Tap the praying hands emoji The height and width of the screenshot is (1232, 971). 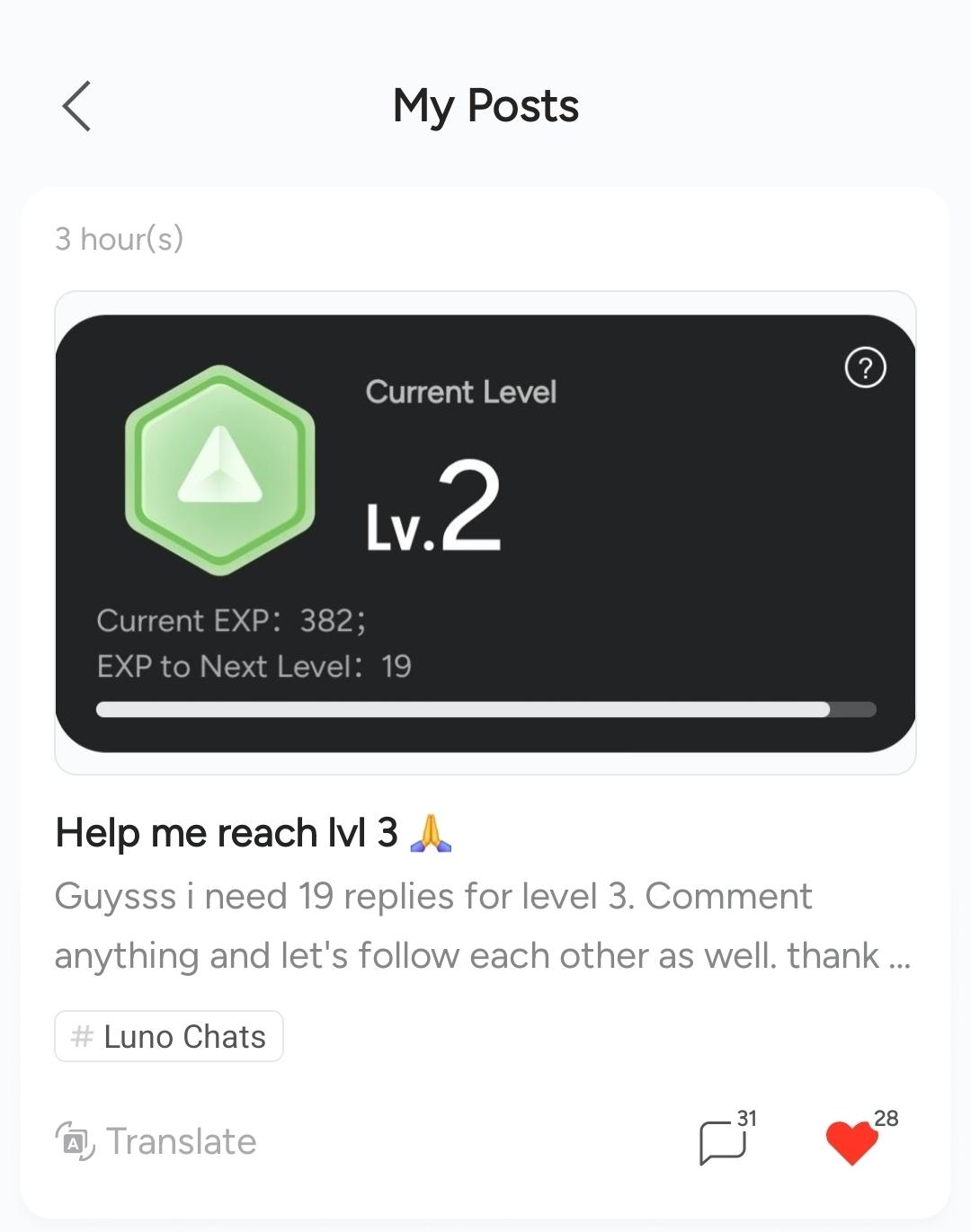pos(431,832)
